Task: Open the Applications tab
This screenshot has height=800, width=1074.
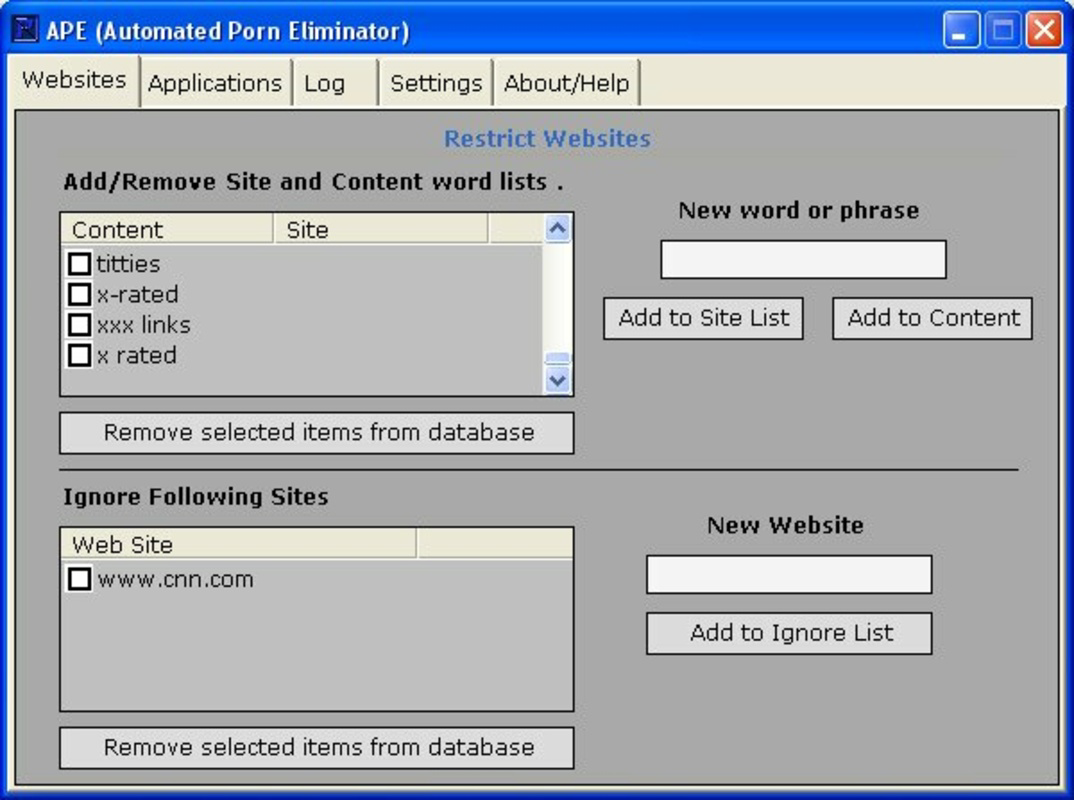Action: [x=214, y=84]
